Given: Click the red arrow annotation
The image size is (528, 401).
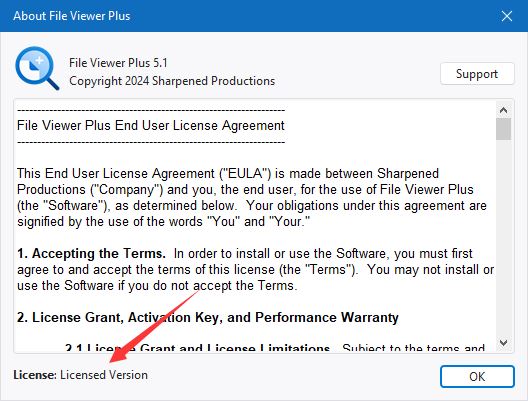Looking at the screenshot, I should click(x=155, y=326).
